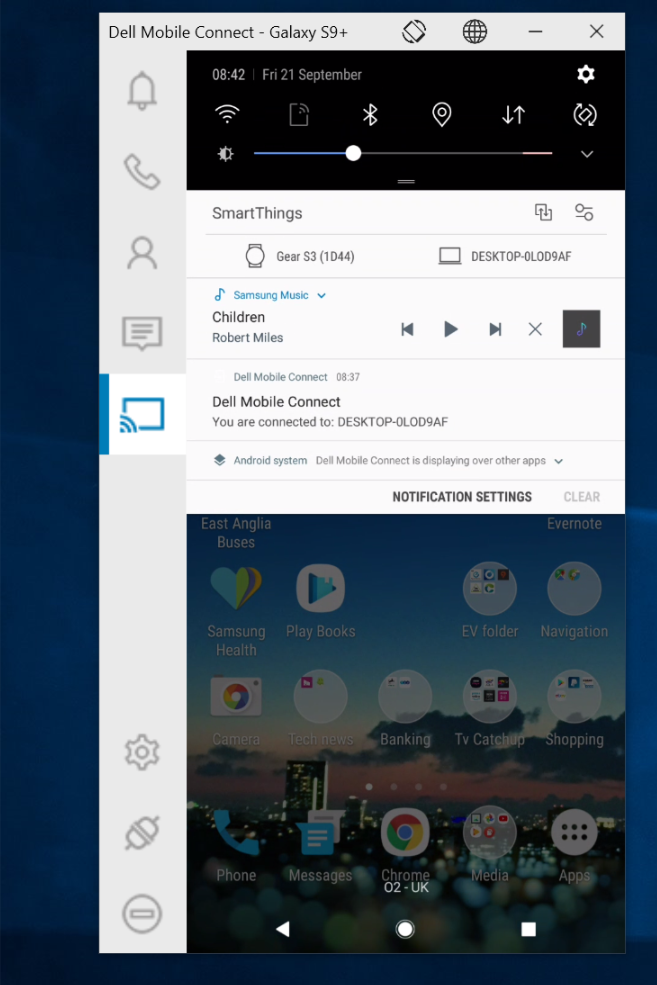The image size is (657, 985).
Task: Expand the Samsung Music notification dropdown
Action: (x=322, y=296)
